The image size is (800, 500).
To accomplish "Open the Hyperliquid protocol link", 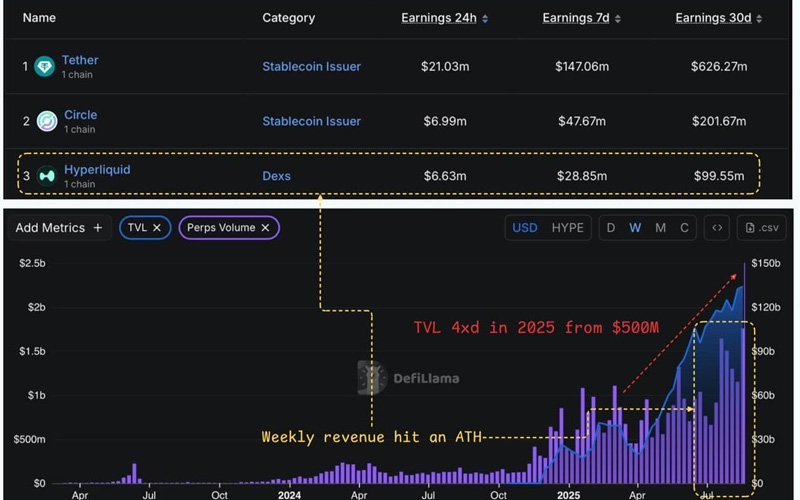I will tap(97, 169).
